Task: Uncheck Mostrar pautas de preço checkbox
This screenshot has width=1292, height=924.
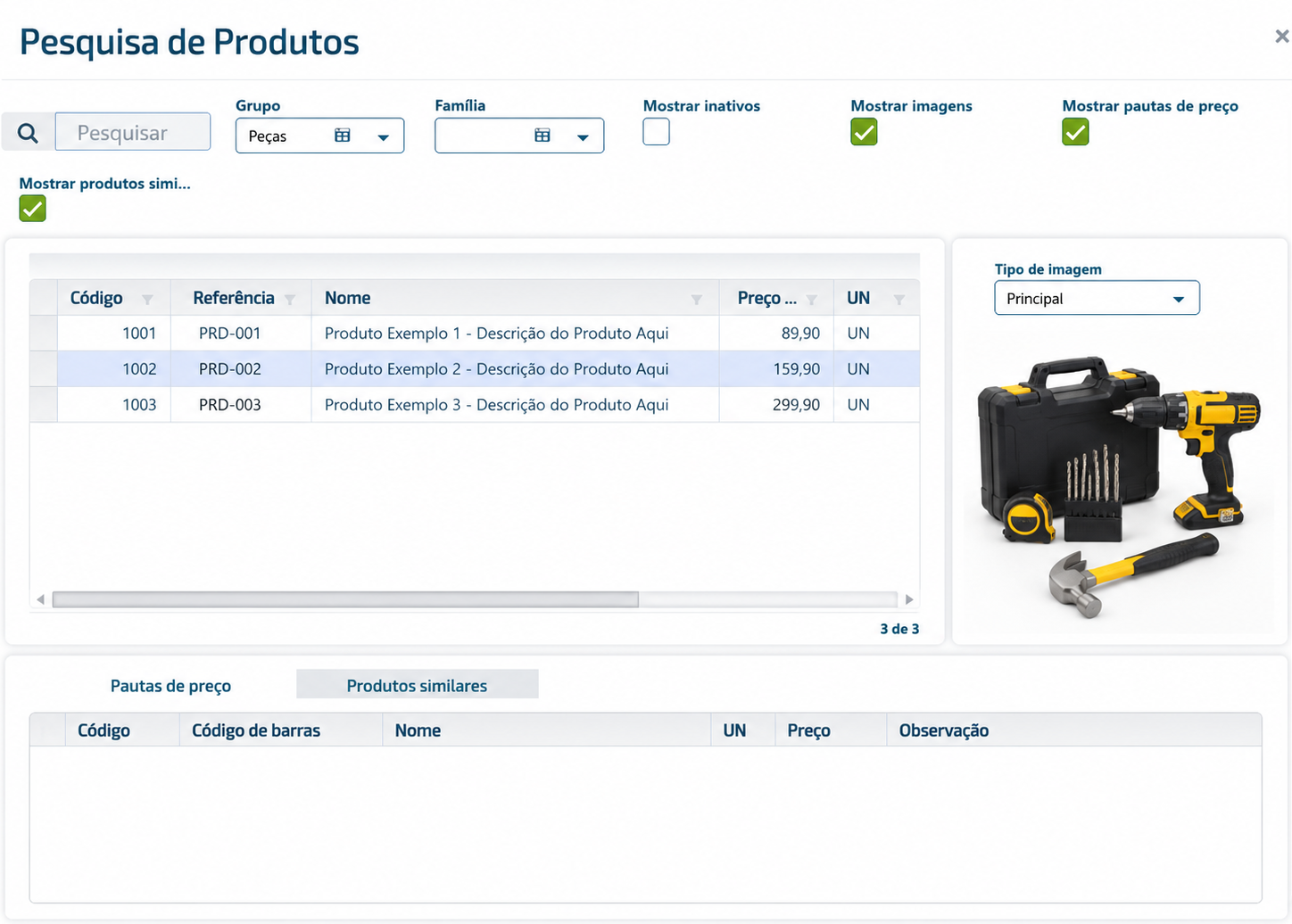Action: (x=1075, y=132)
